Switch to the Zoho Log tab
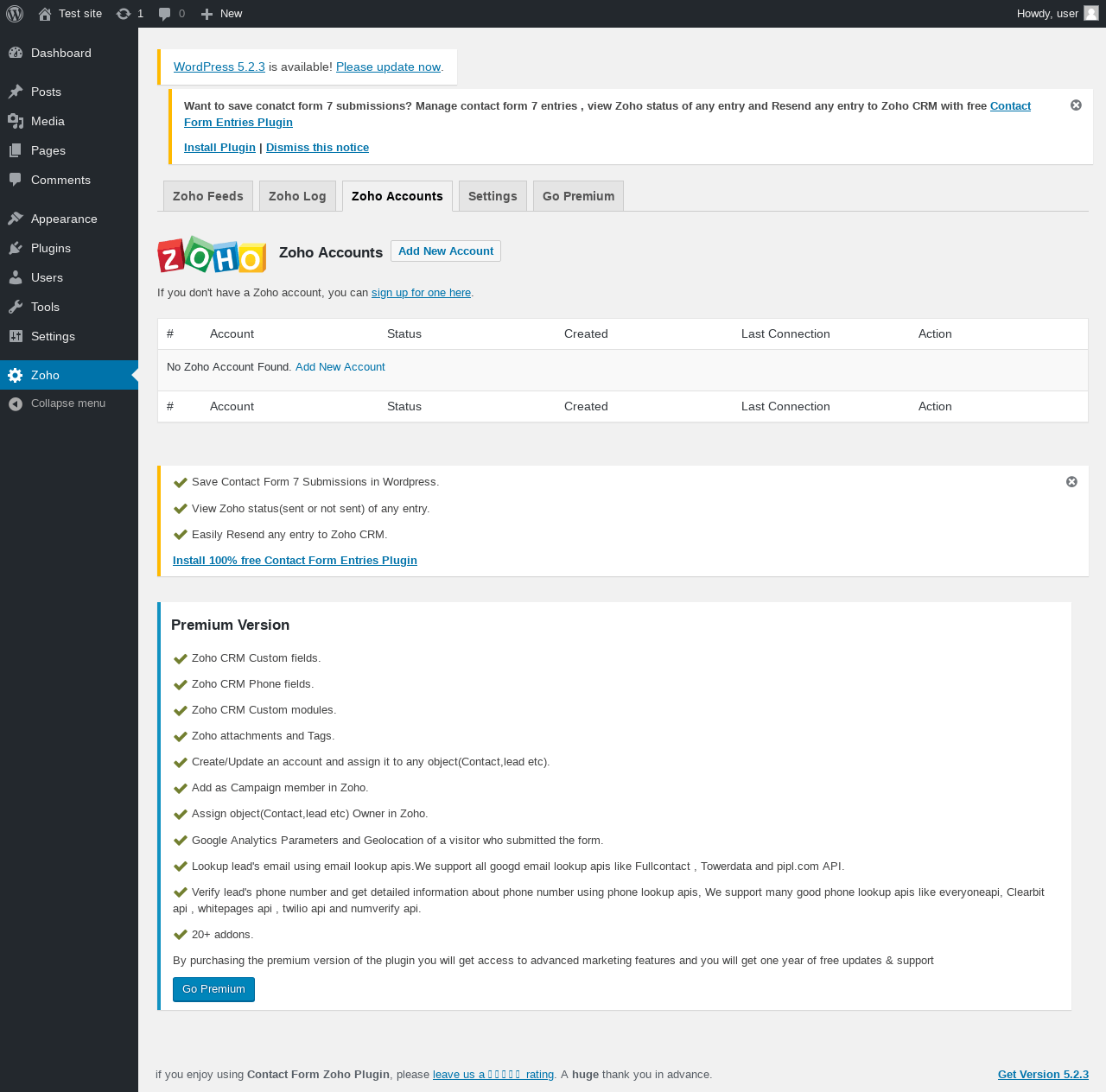This screenshot has width=1106, height=1092. coord(297,196)
